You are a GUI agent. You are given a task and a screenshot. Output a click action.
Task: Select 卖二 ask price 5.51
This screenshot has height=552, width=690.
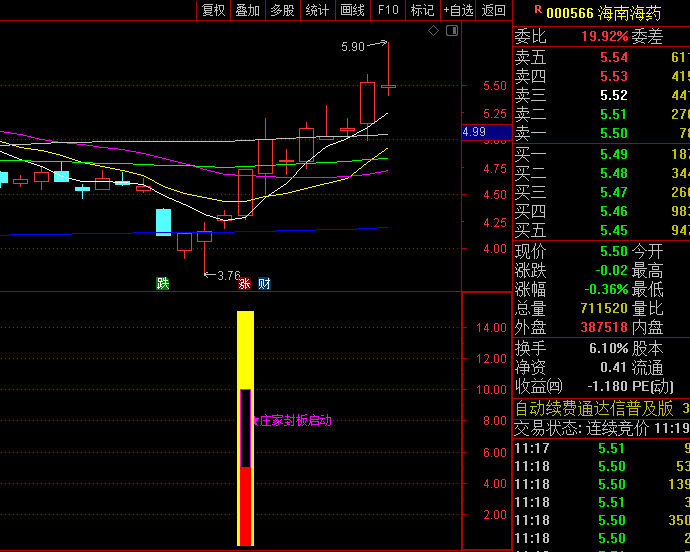614,114
